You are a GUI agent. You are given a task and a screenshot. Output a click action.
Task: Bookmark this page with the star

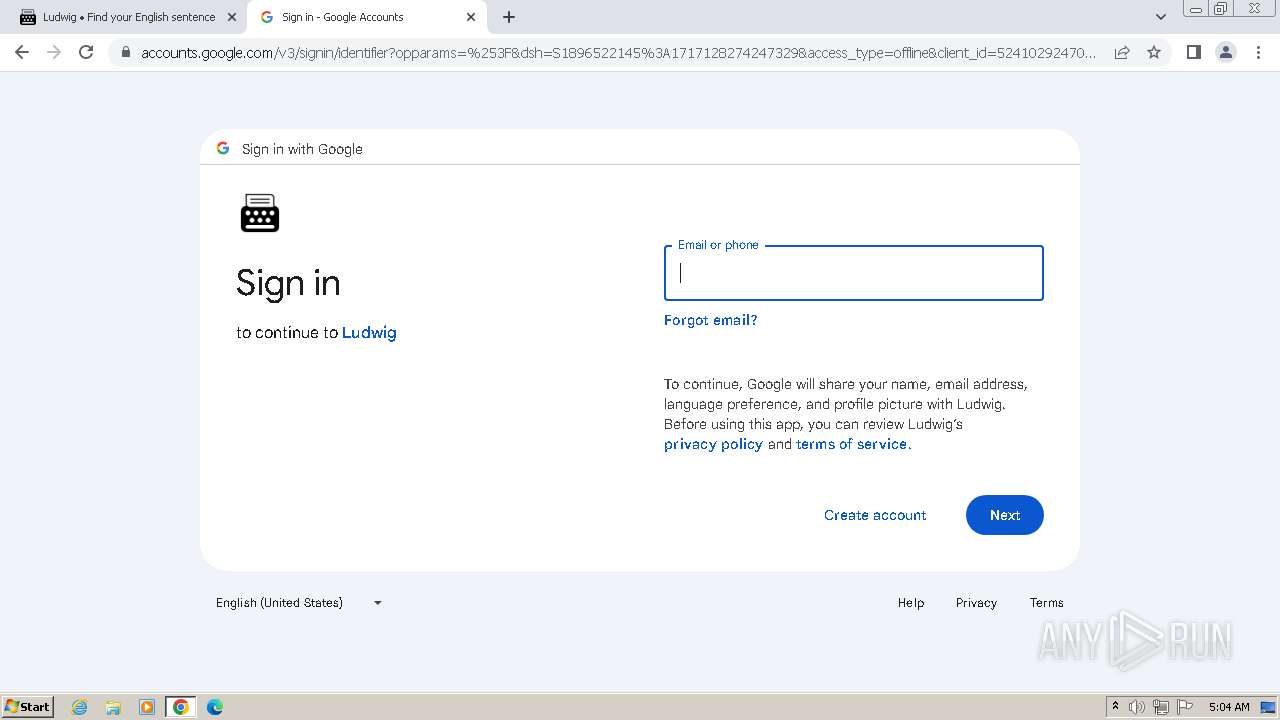point(1154,52)
